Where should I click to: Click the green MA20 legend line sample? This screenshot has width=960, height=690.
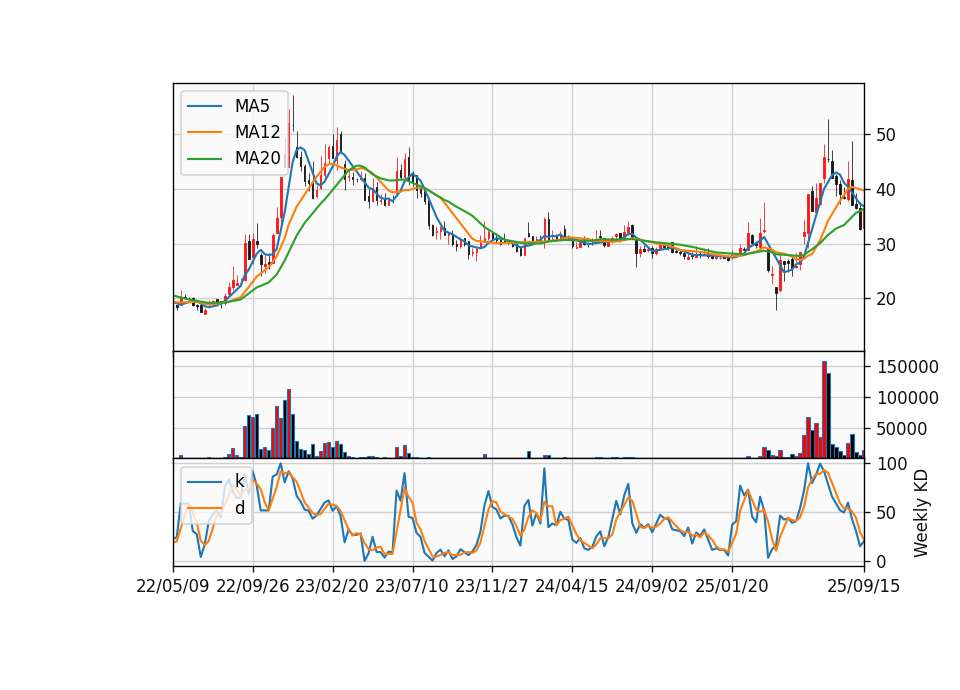pos(204,159)
